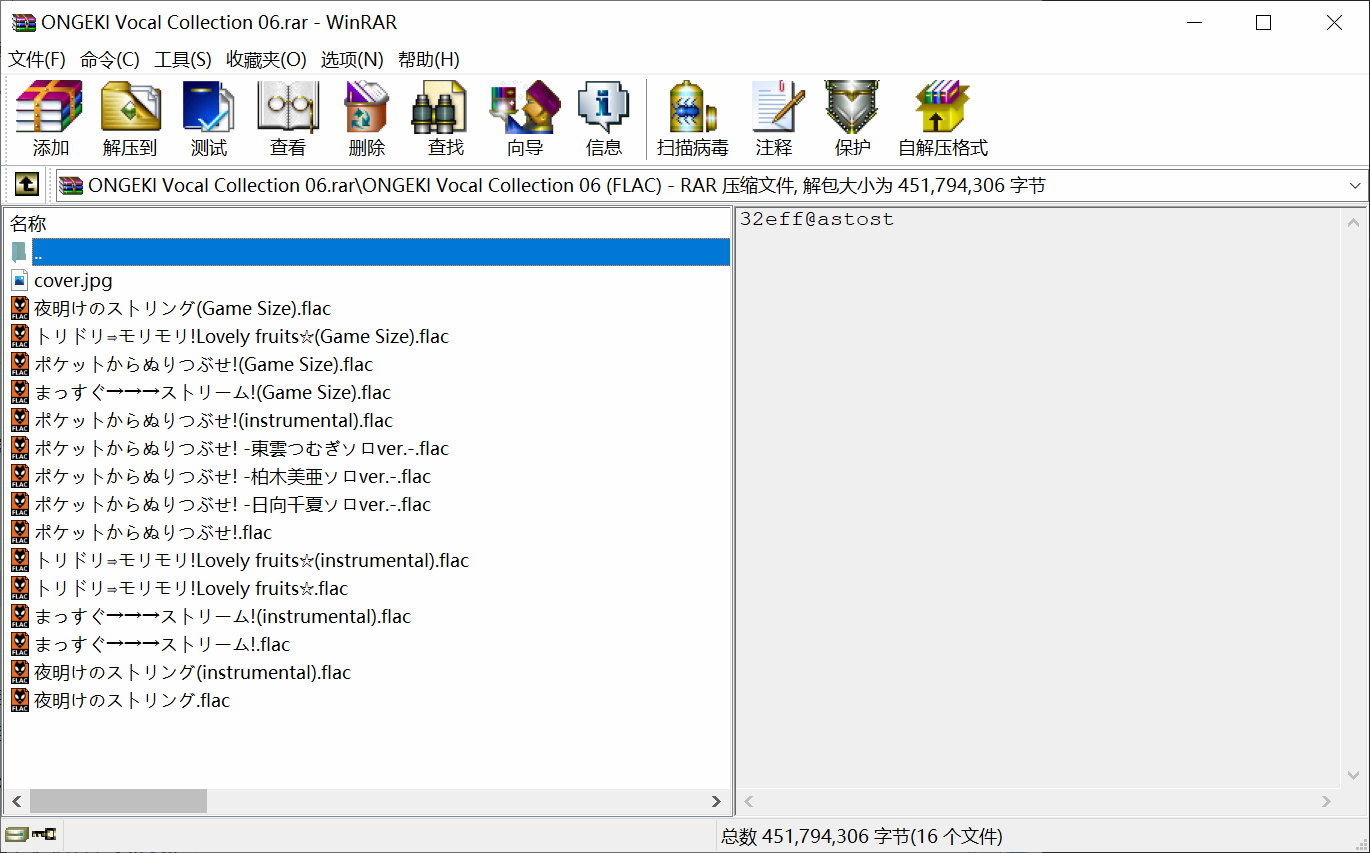Screen dimensions: 1370x853
Task: Open the 注释 (Comment) tool
Action: [773, 118]
